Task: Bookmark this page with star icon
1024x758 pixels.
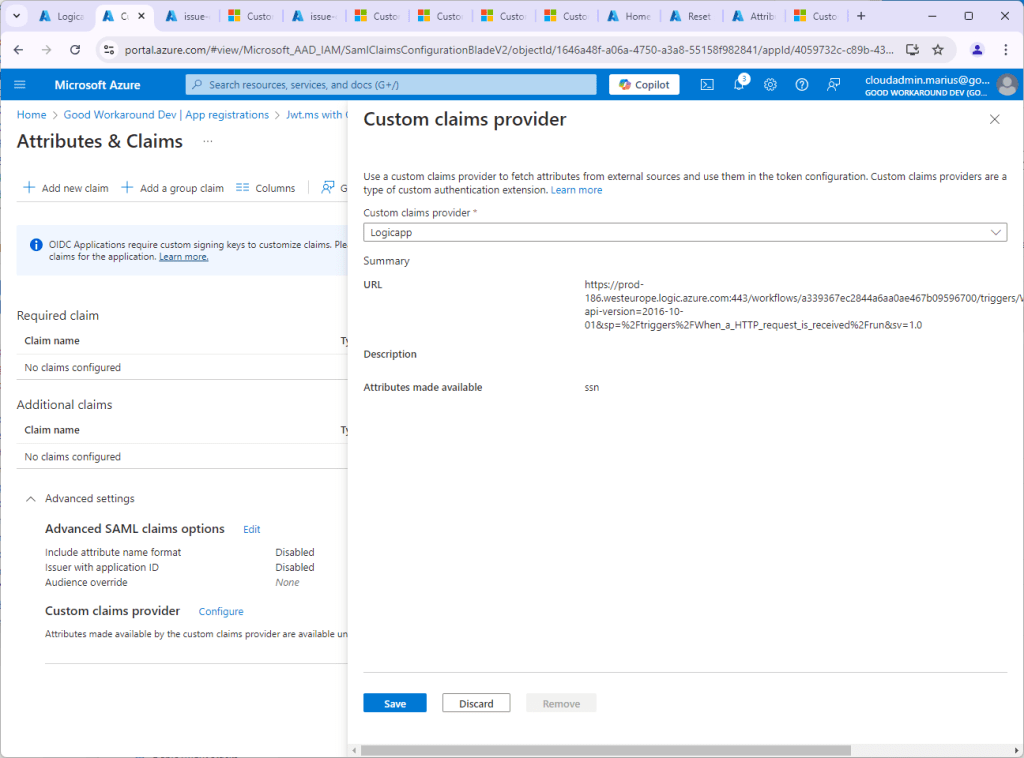Action: [938, 49]
